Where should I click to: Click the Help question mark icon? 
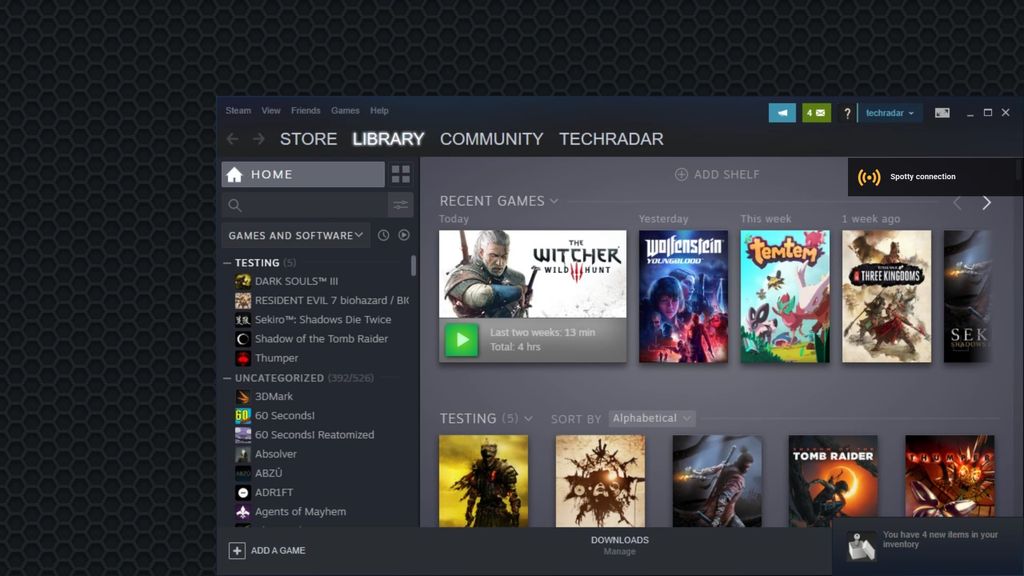[x=847, y=113]
